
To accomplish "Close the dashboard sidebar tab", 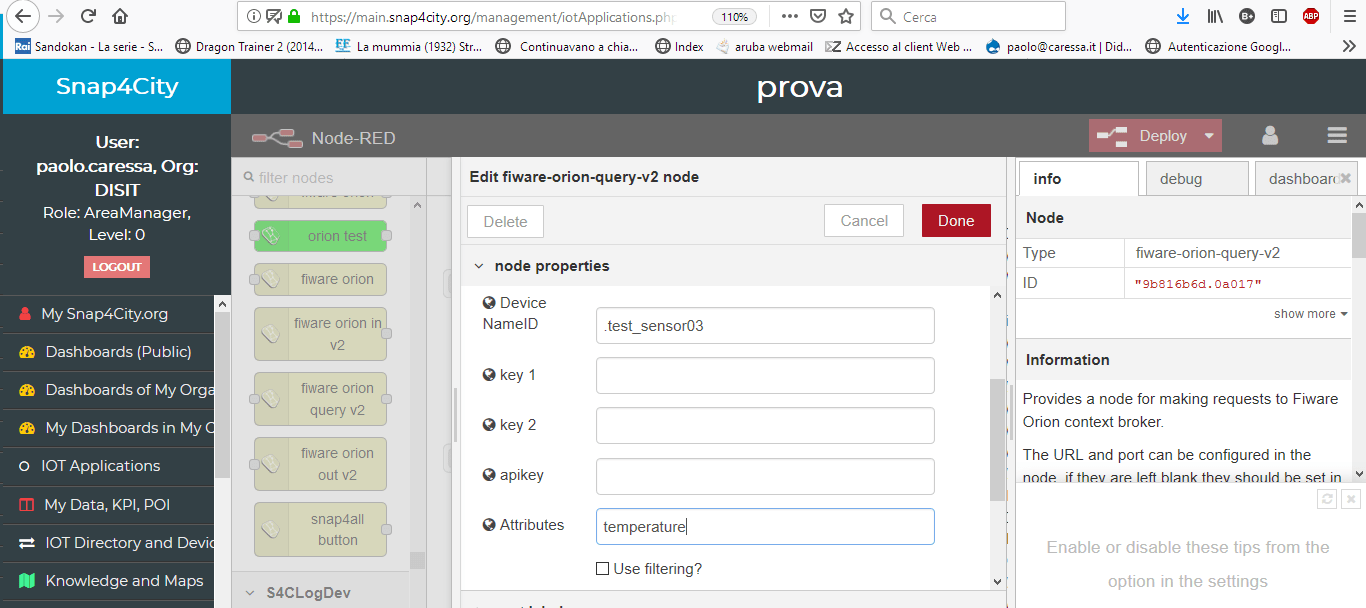I will pyautogui.click(x=1346, y=178).
